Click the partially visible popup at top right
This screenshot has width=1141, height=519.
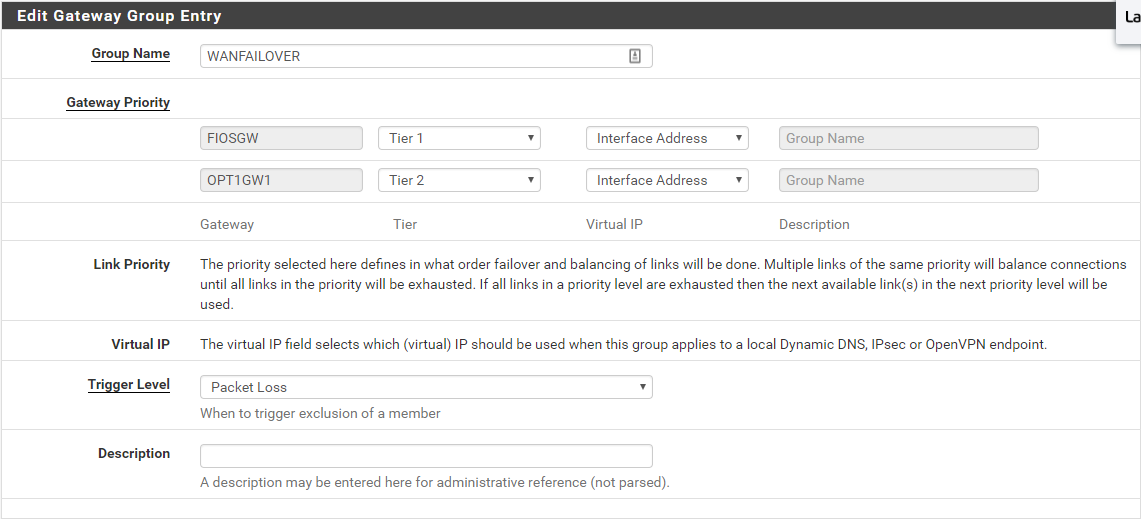tap(1130, 18)
